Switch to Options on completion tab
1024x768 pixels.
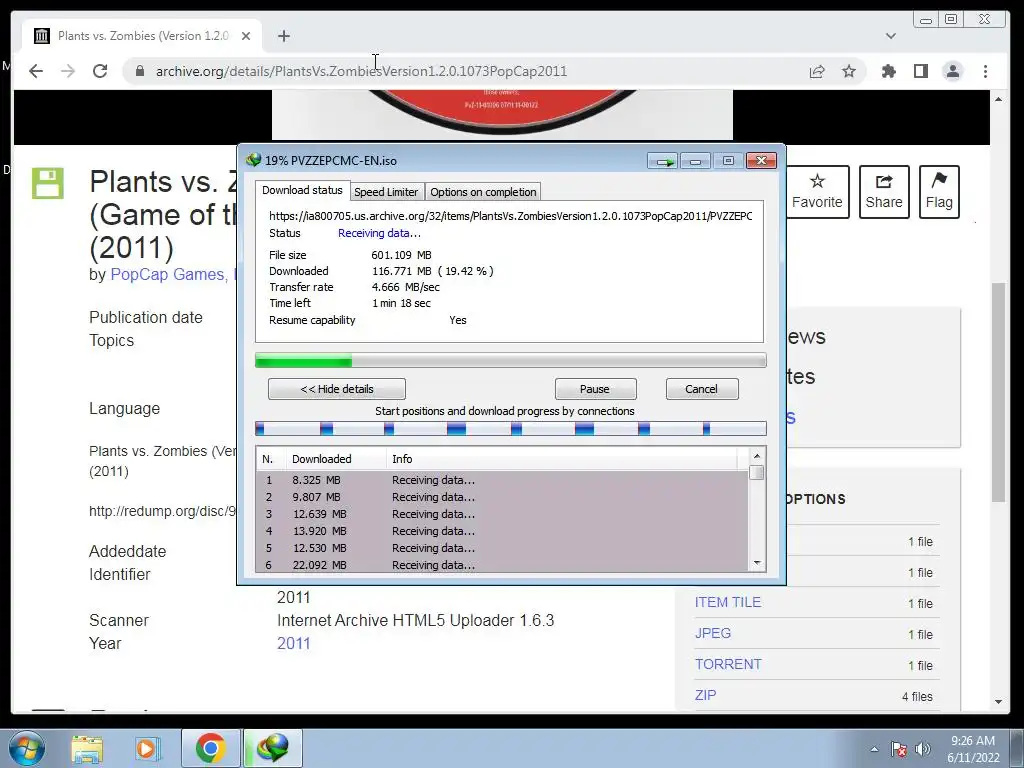pos(483,192)
